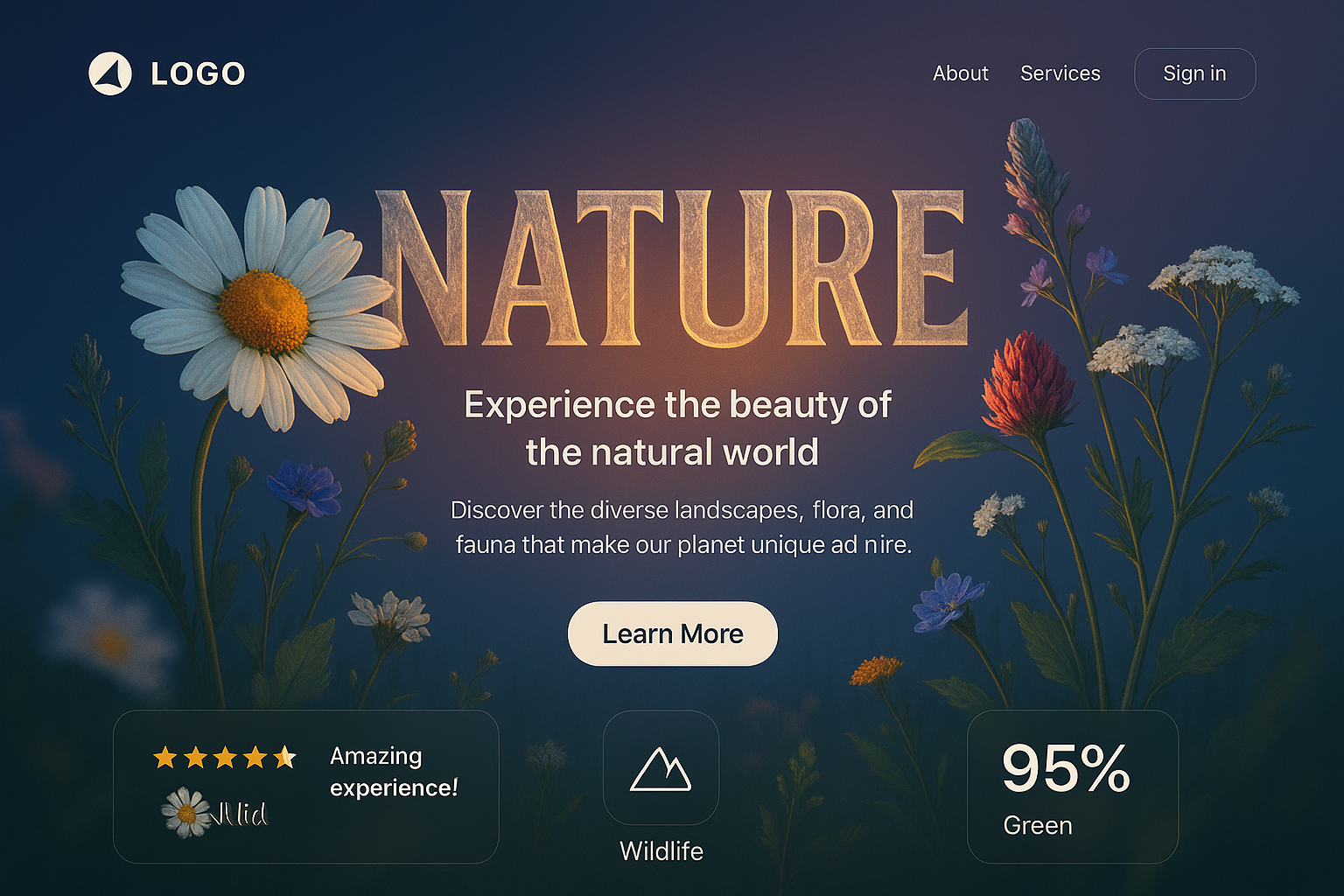Click the handwritten signature beside small daisy
The width and height of the screenshot is (1344, 896).
[241, 815]
